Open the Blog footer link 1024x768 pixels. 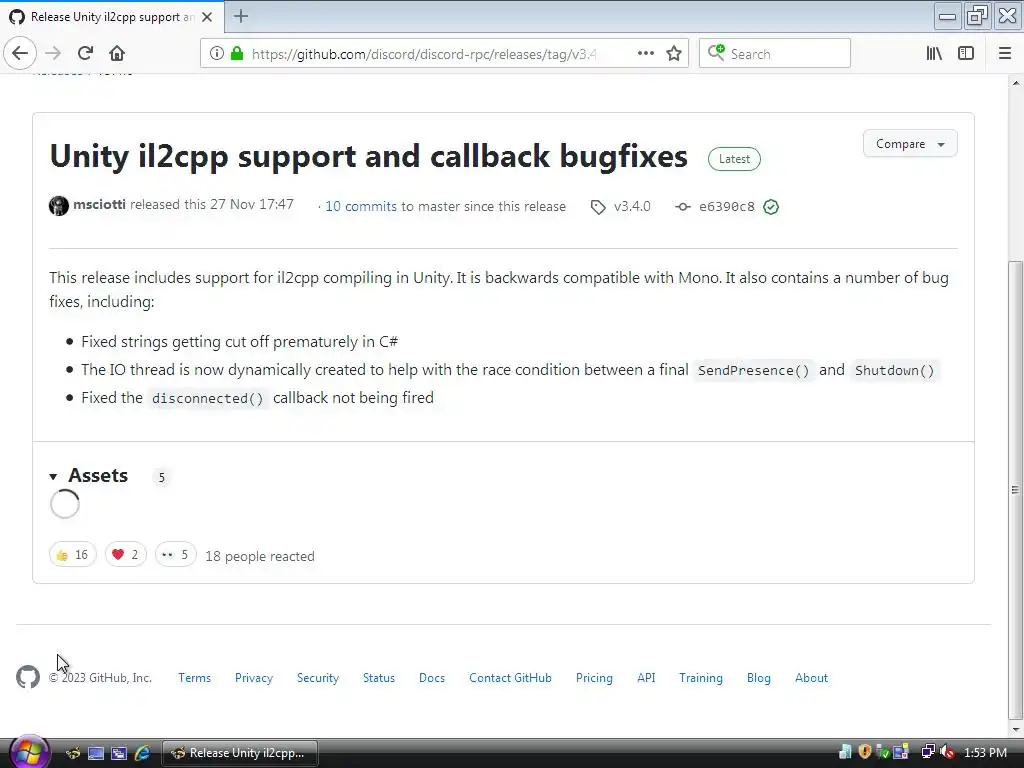[x=759, y=678]
